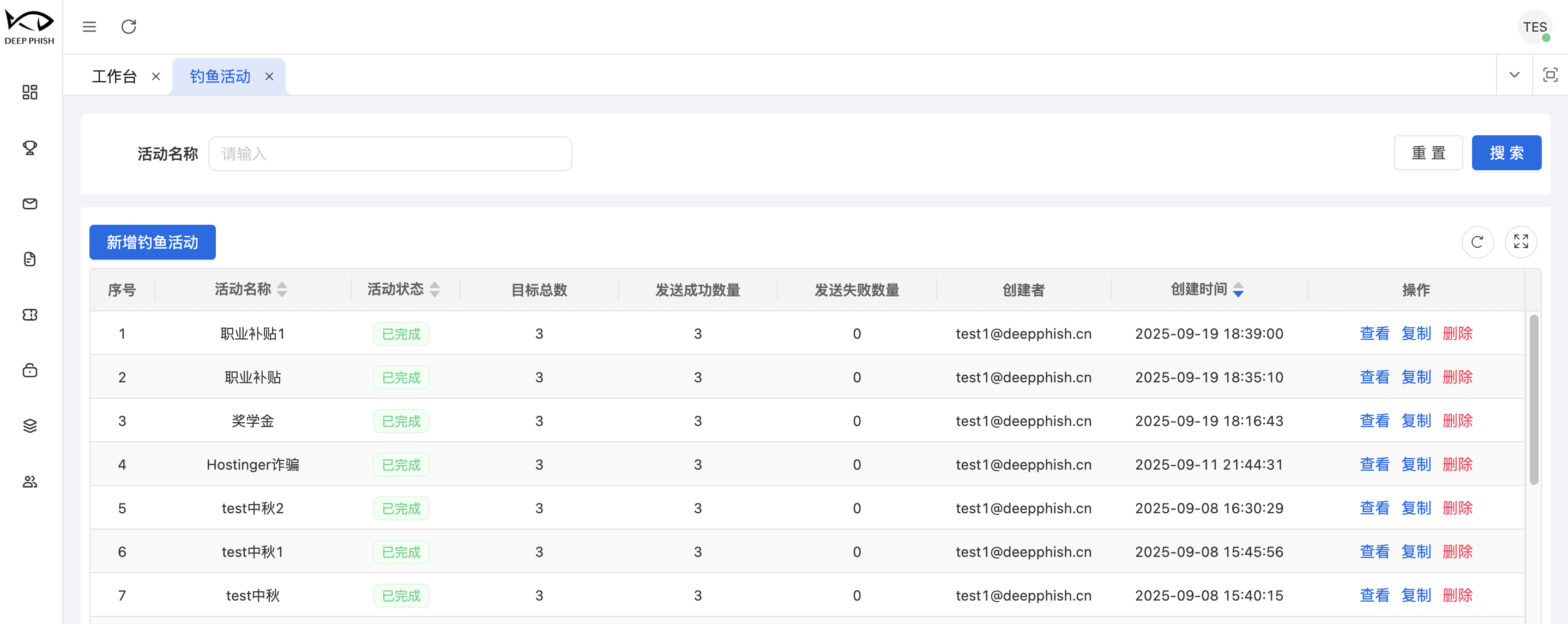Viewport: 1568px width, 624px height.
Task: Sort the table by 活动名称 column
Action: click(282, 289)
